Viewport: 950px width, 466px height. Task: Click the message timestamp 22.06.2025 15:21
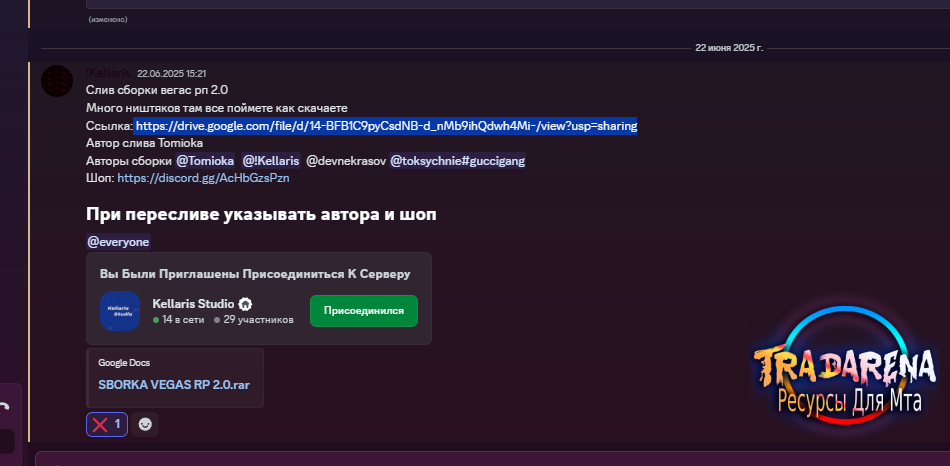coord(171,74)
